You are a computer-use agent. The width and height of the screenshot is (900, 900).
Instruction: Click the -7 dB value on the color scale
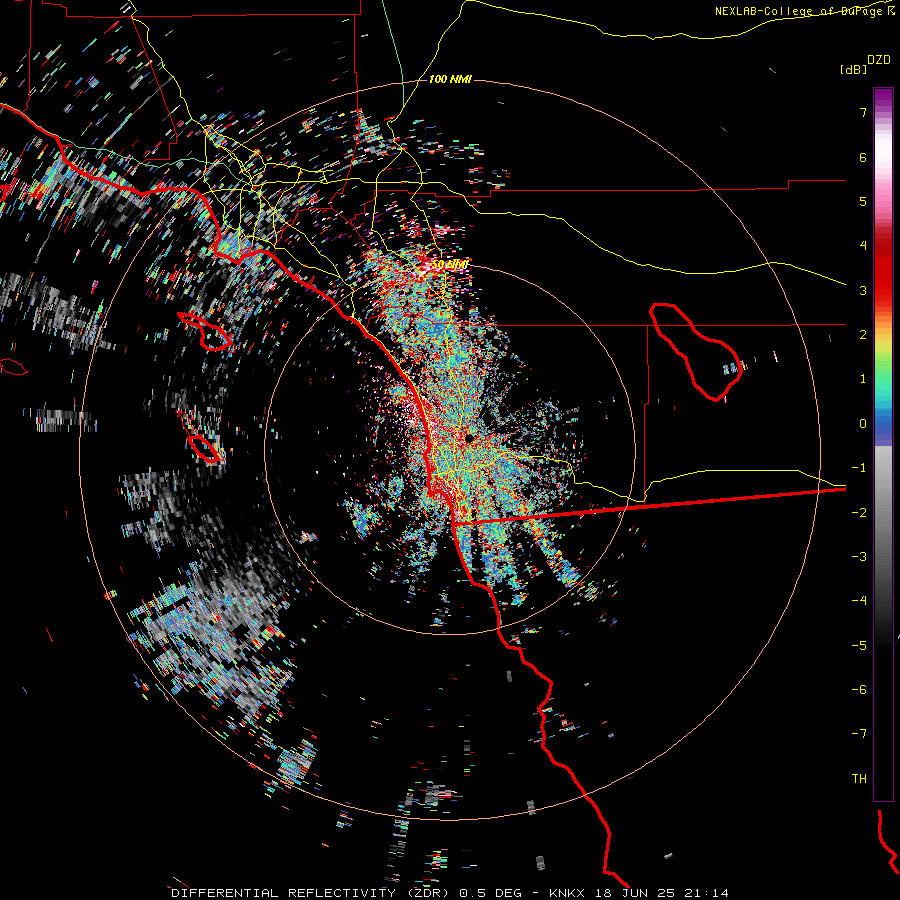coord(859,734)
